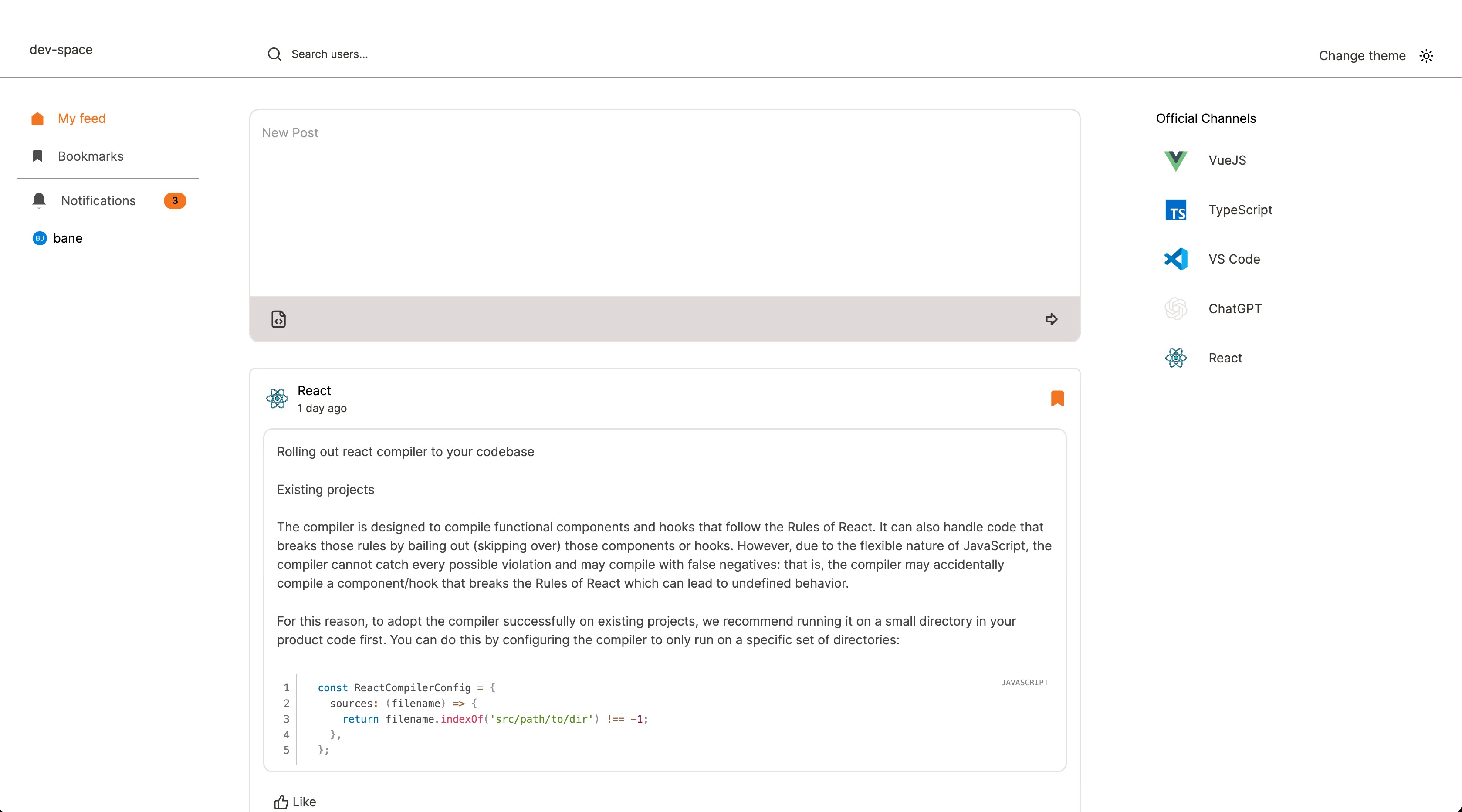Open VS Code official channel

1233,259
